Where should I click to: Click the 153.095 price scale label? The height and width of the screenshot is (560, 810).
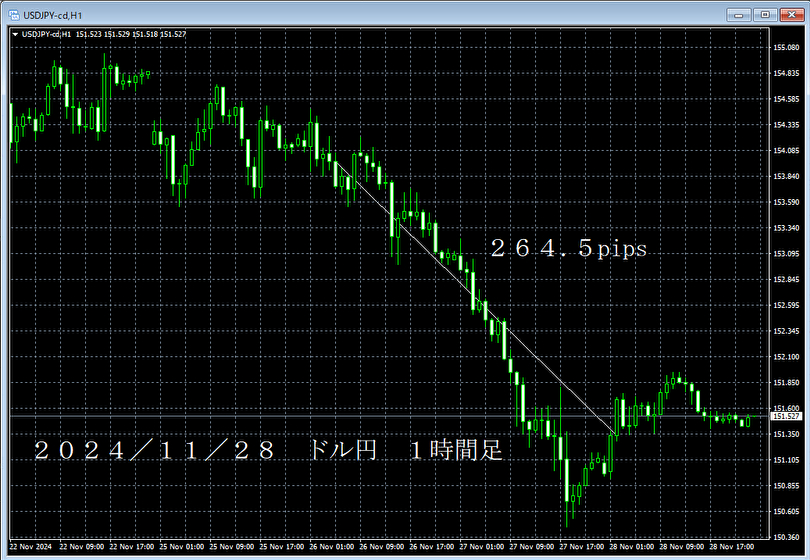(786, 254)
